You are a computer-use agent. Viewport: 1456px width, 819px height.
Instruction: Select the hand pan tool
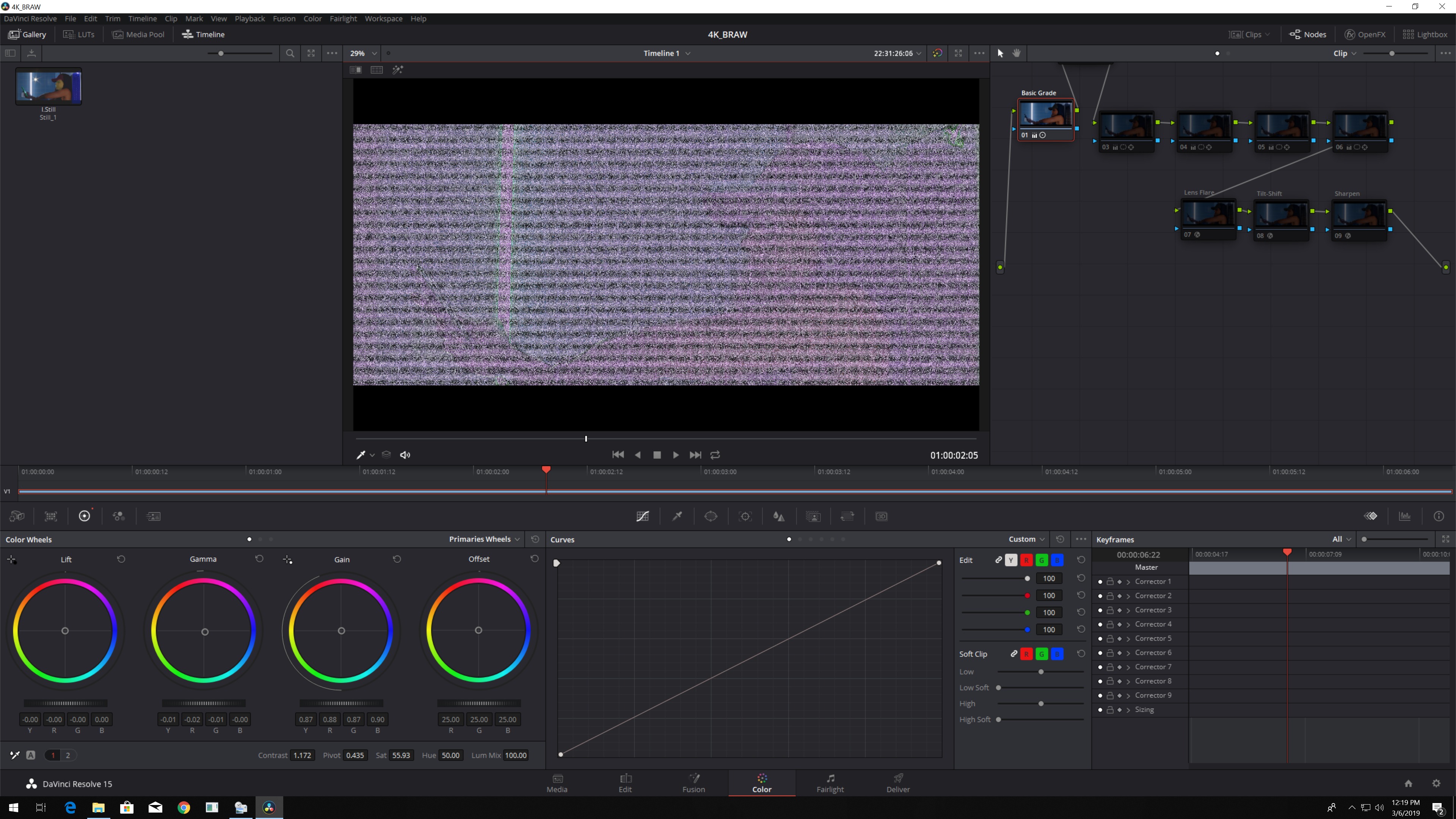point(1016,53)
